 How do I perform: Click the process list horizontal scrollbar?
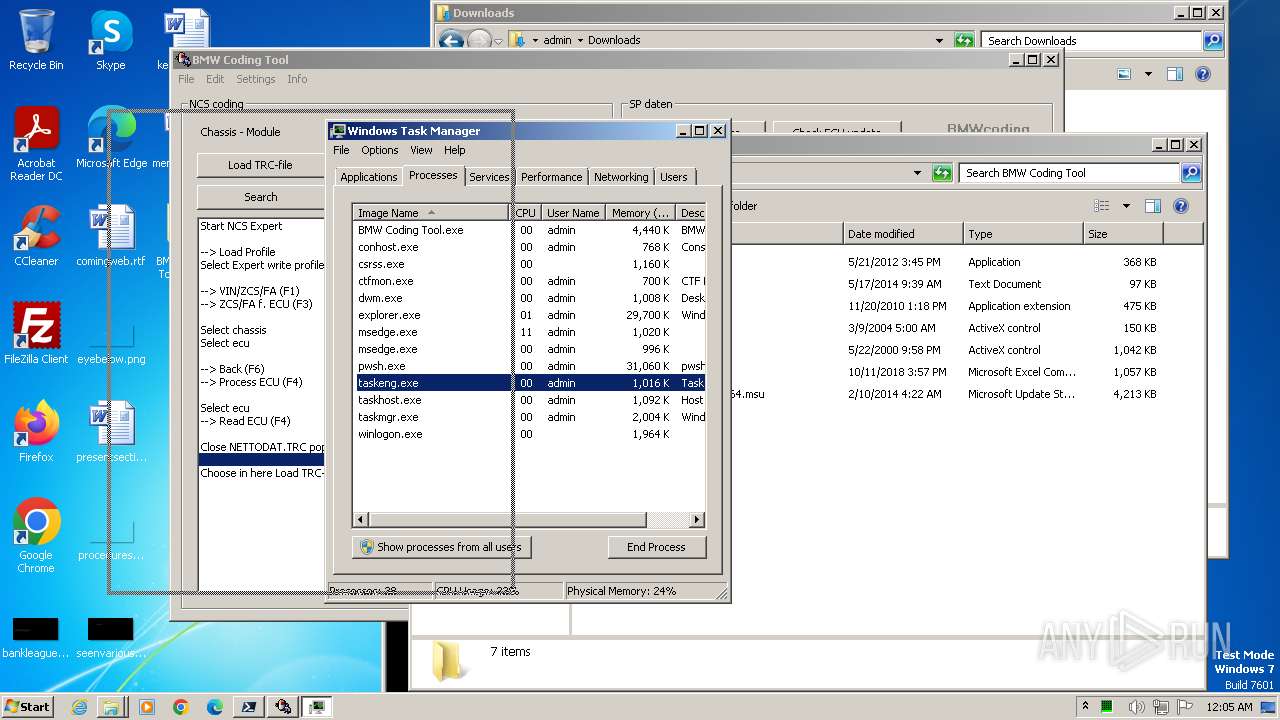[x=506, y=520]
